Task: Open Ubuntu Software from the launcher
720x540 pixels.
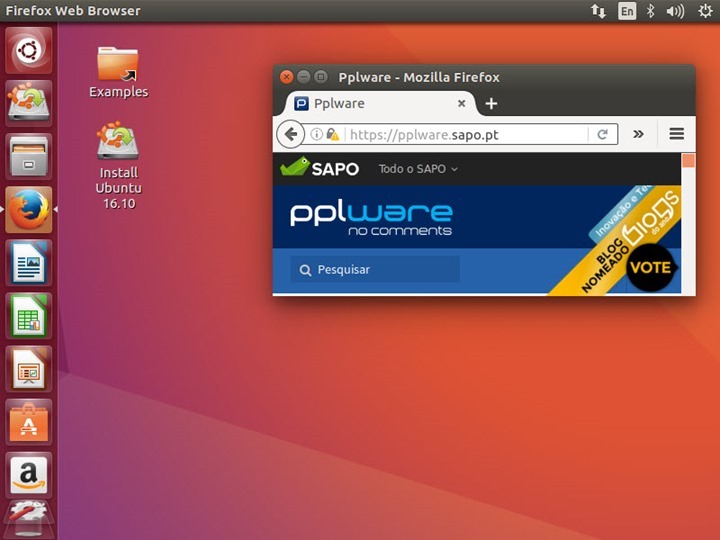Action: (29, 424)
